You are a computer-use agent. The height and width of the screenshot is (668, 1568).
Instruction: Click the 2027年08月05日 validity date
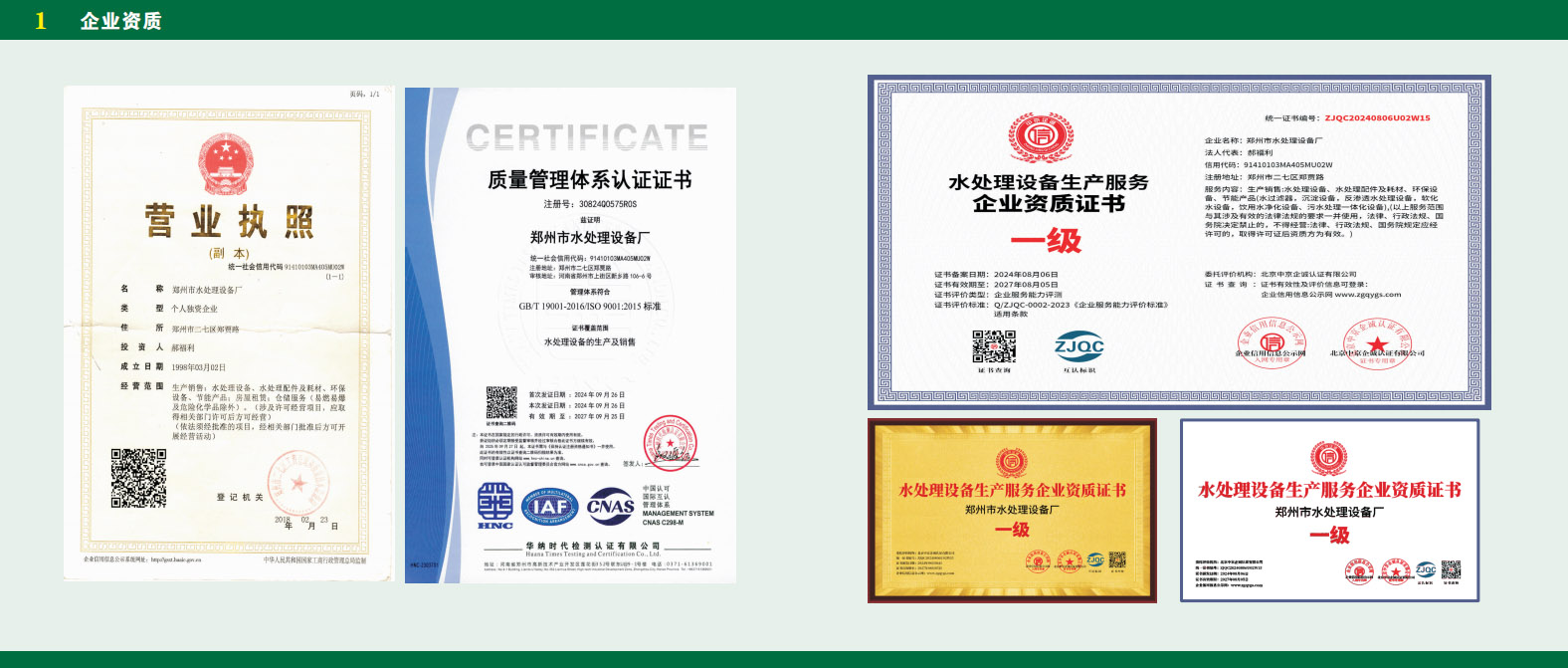pos(1026,285)
